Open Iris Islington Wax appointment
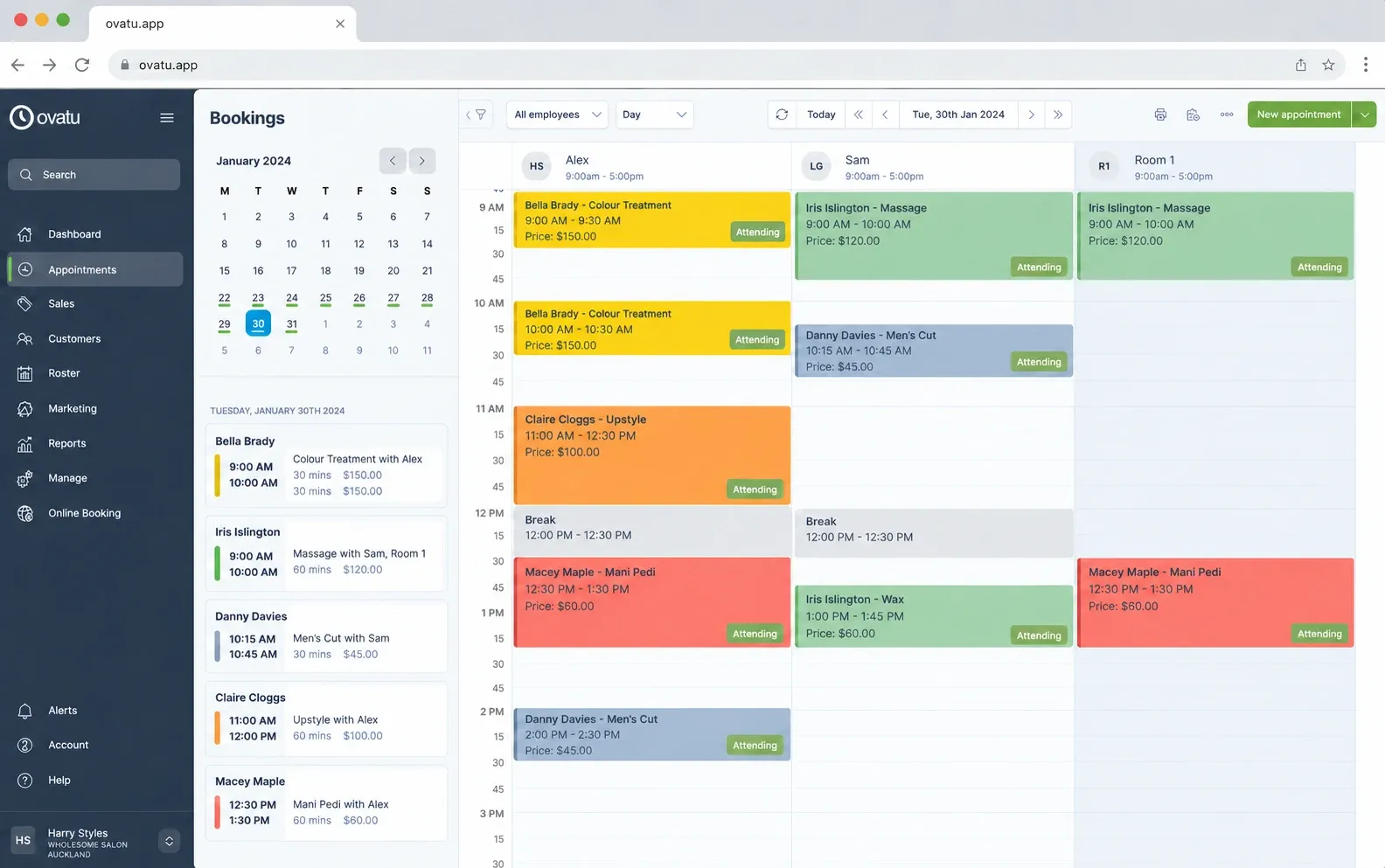The width and height of the screenshot is (1385, 868). (933, 616)
